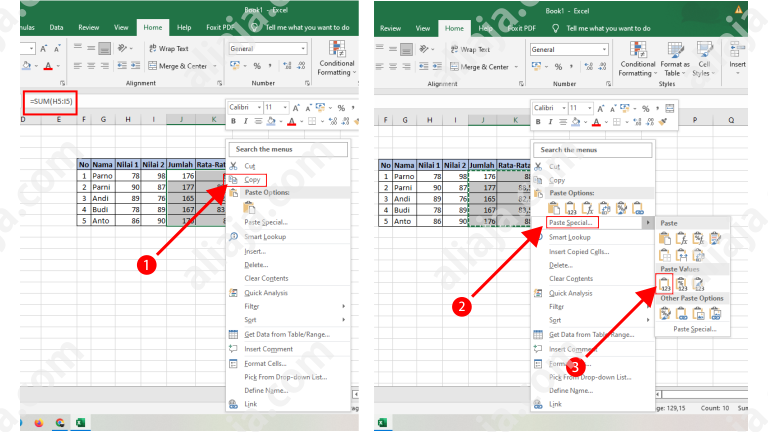Click Center align in left window ribbon

pyautogui.click(x=91, y=66)
